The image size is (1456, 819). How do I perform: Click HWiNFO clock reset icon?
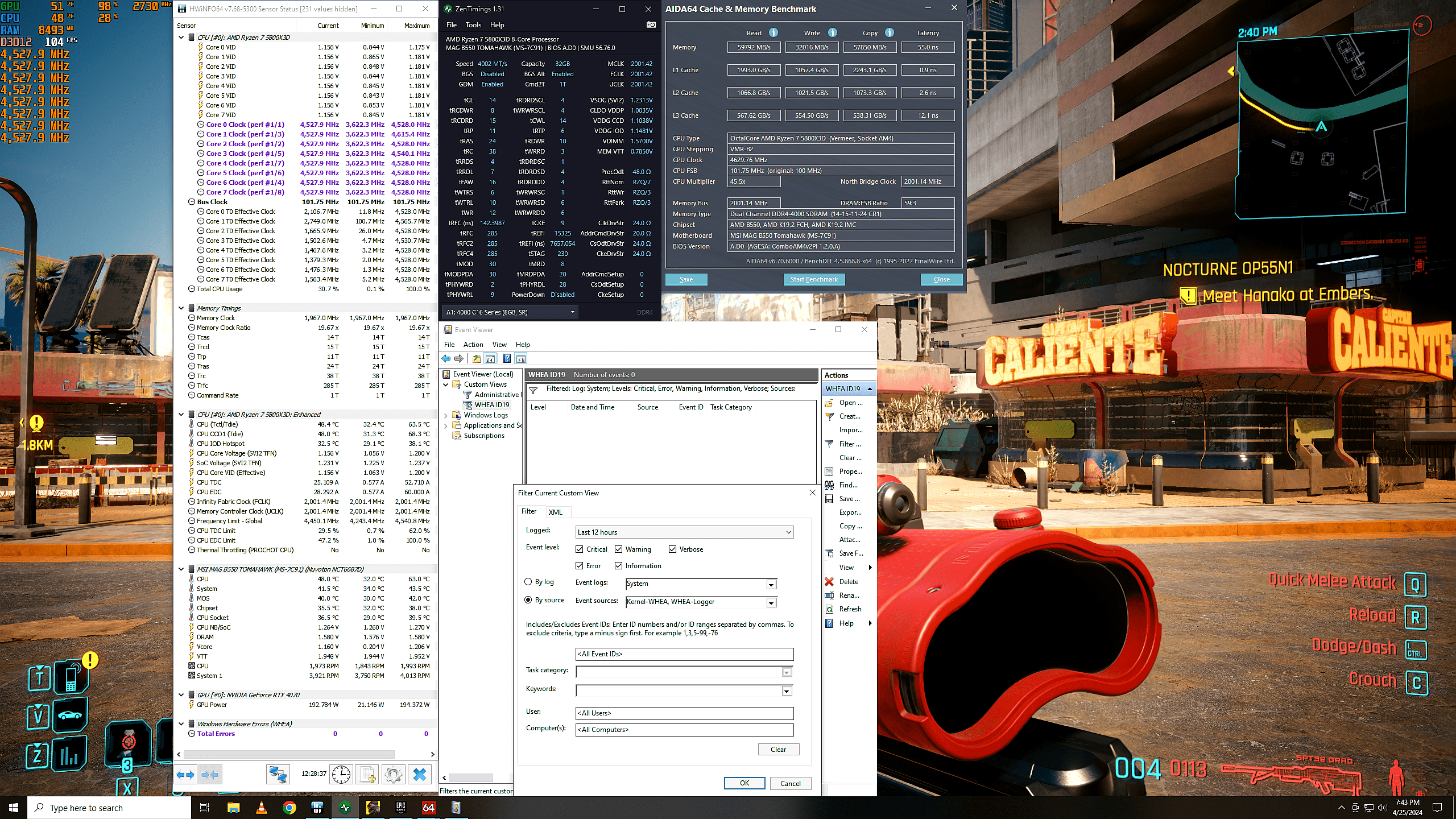pos(341,774)
